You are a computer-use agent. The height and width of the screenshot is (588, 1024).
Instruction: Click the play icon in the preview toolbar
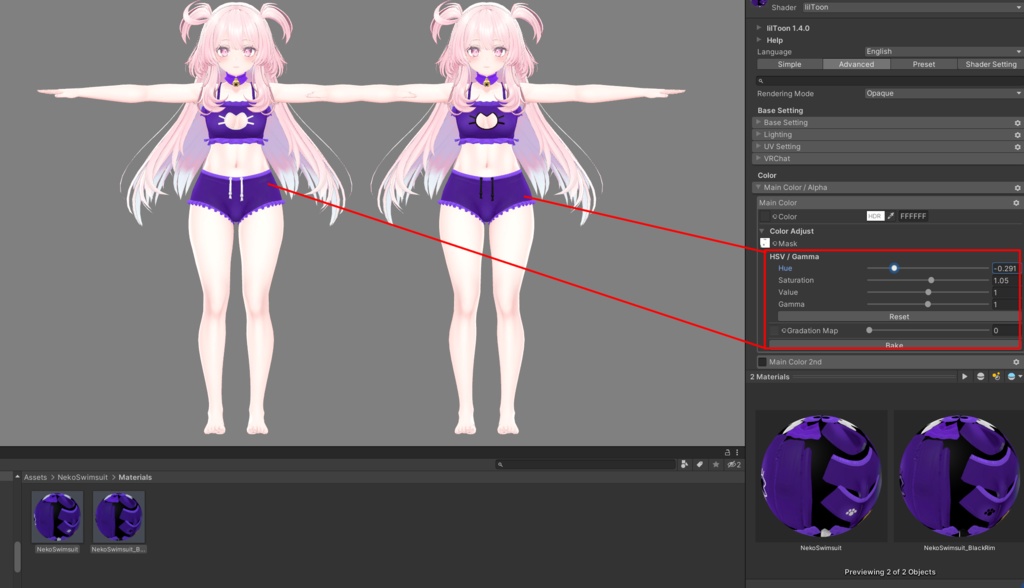coord(964,377)
